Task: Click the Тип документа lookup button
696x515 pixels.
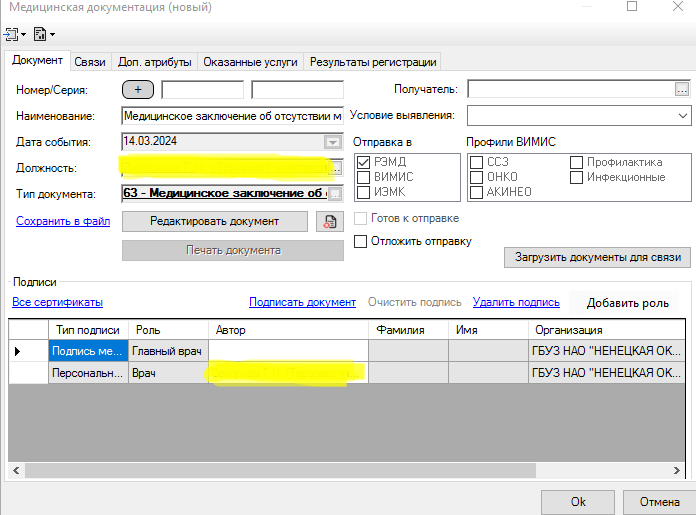Action: coord(336,194)
